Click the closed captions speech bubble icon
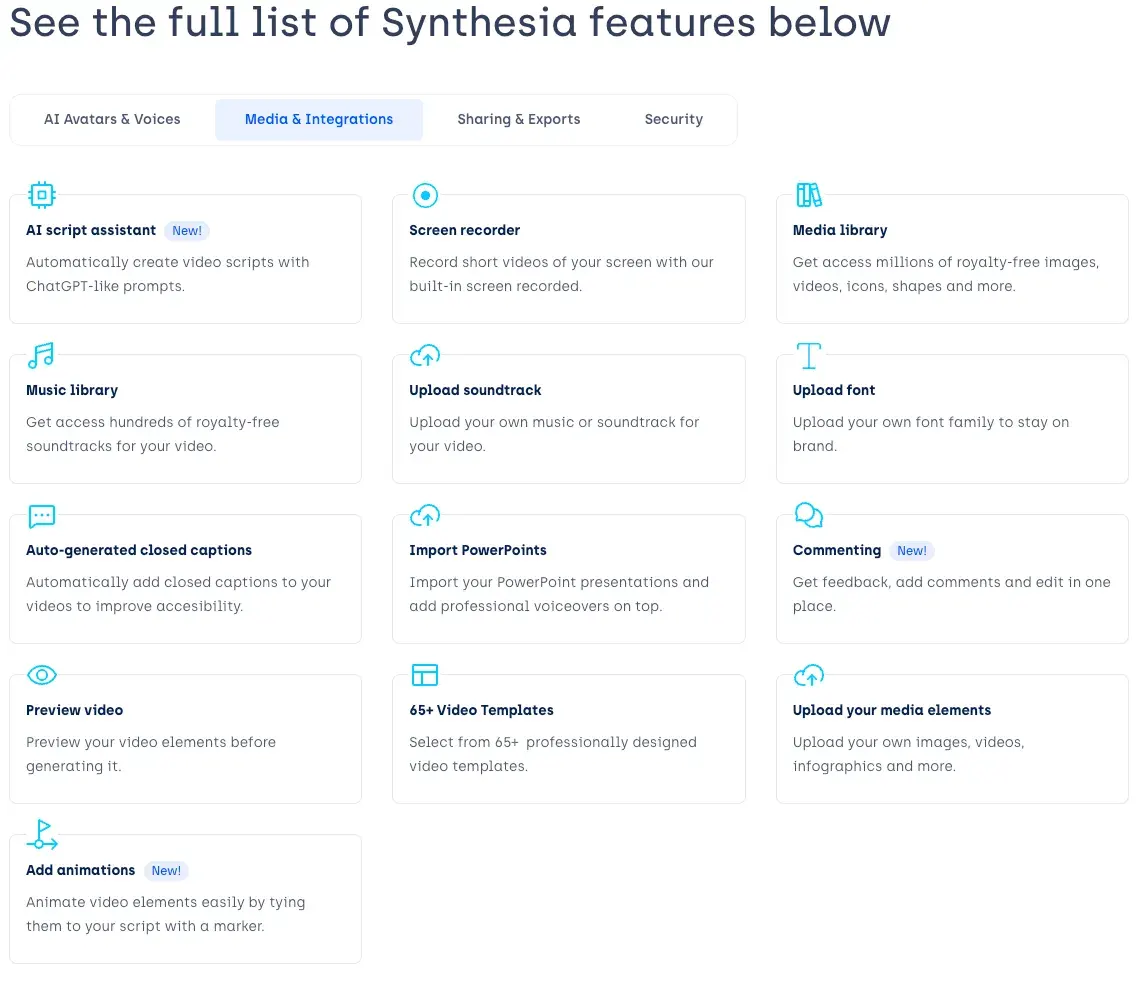The width and height of the screenshot is (1140, 997). [41, 516]
